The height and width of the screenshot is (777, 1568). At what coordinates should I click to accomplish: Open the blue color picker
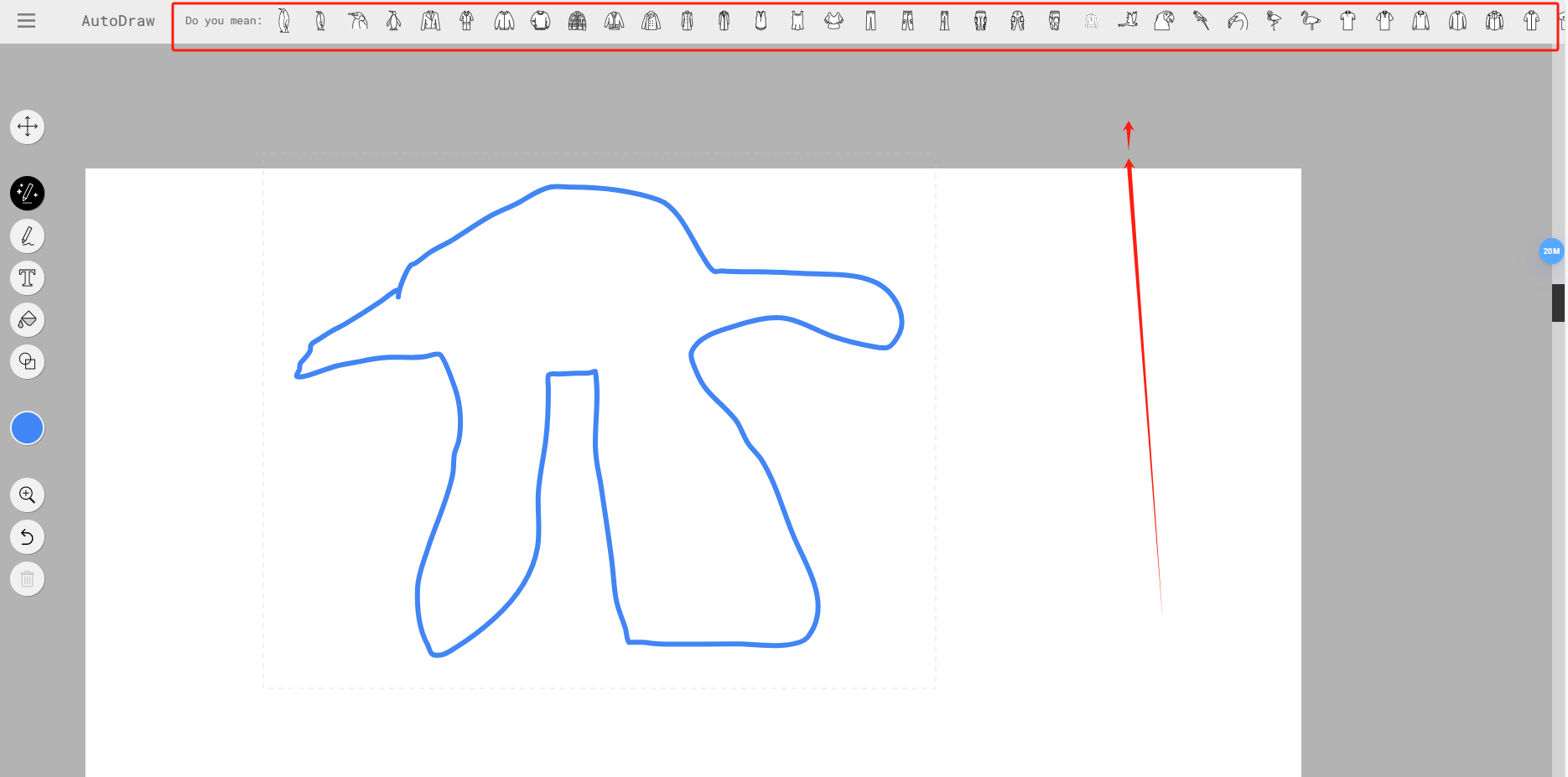point(27,427)
